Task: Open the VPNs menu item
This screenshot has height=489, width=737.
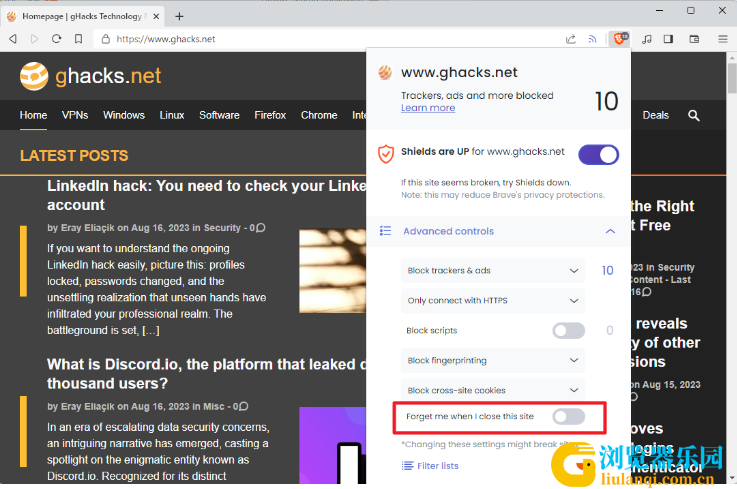Action: (75, 115)
